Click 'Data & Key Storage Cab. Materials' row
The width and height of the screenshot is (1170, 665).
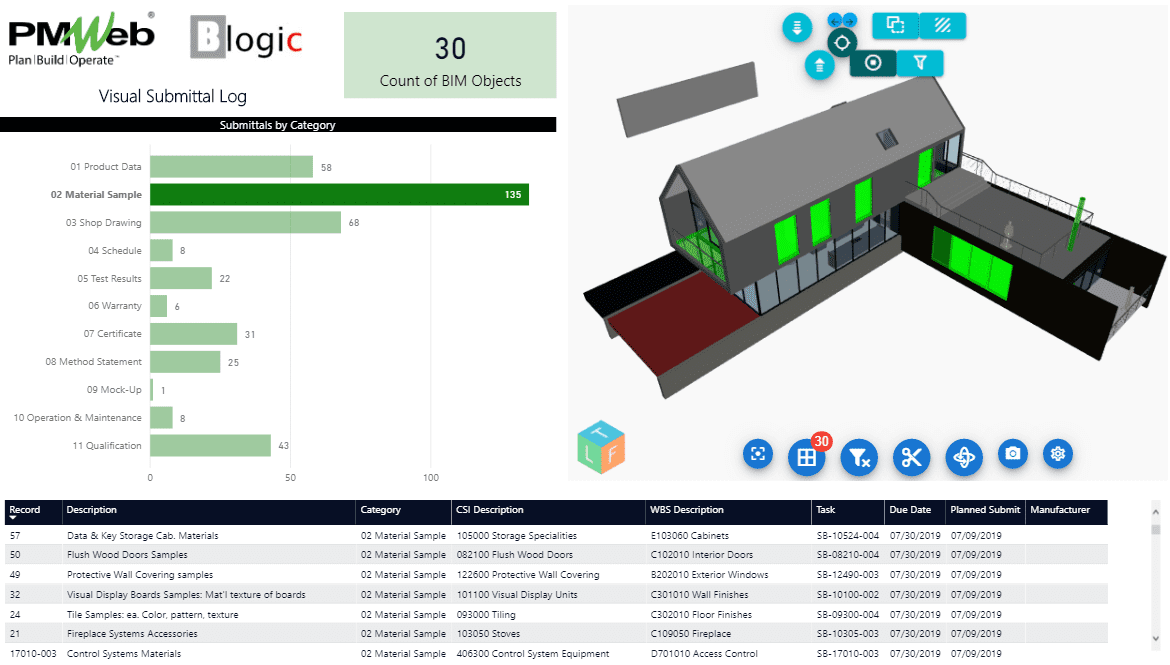click(x=556, y=535)
